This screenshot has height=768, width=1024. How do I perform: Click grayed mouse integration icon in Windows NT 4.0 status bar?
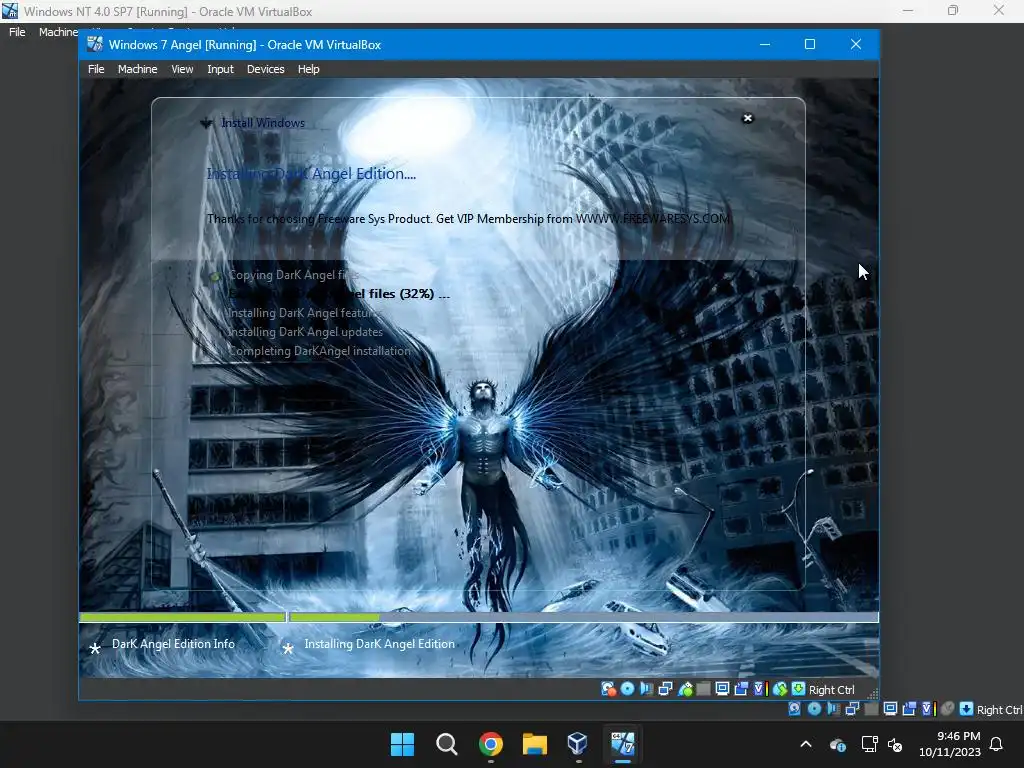948,709
